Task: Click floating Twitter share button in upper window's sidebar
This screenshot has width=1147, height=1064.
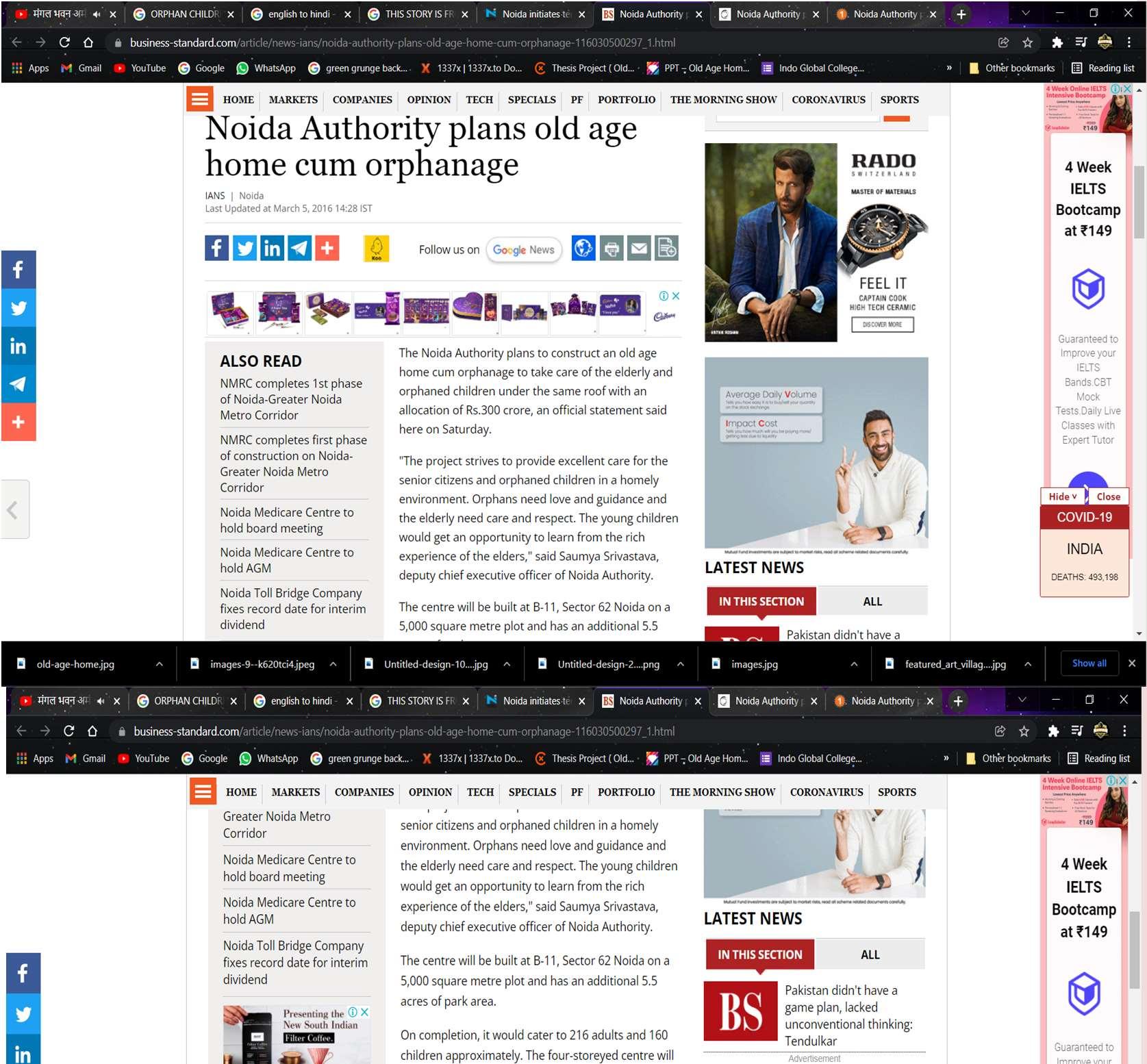Action: (18, 307)
